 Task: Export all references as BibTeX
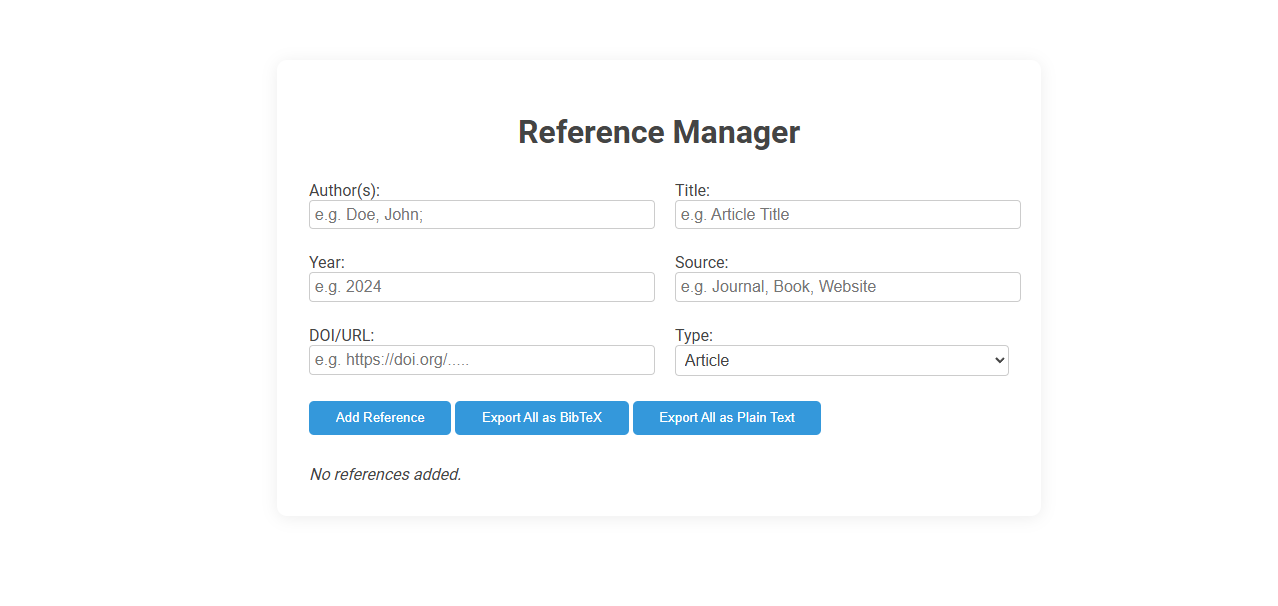[x=541, y=418]
